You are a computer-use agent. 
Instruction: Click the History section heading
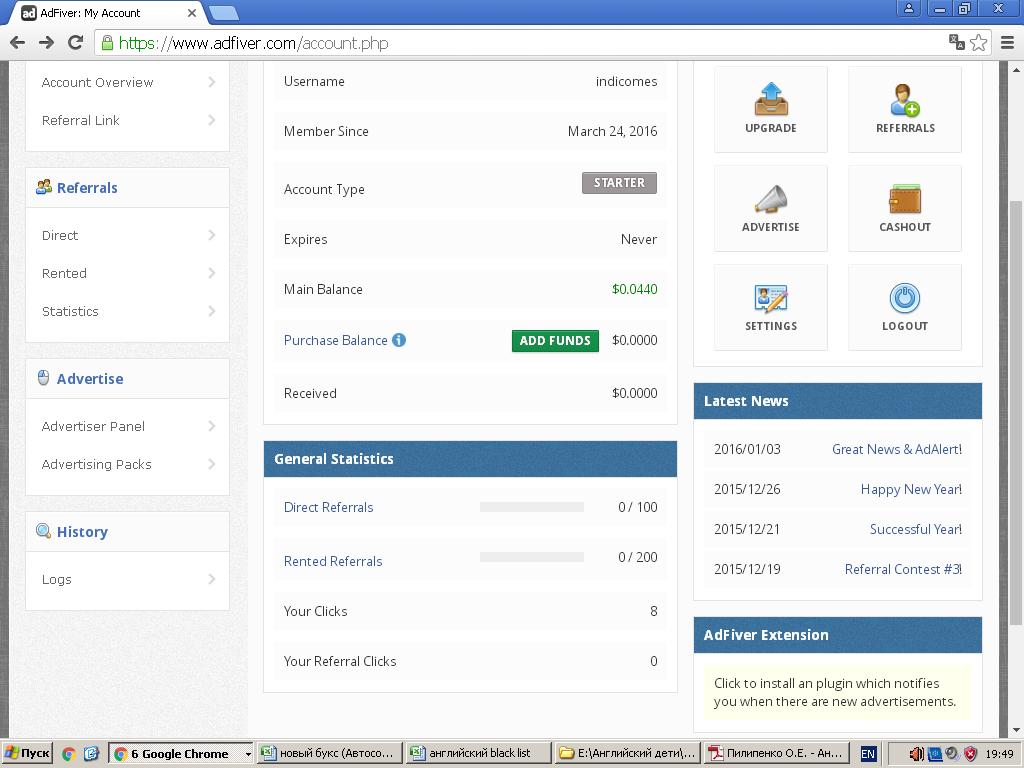point(82,532)
